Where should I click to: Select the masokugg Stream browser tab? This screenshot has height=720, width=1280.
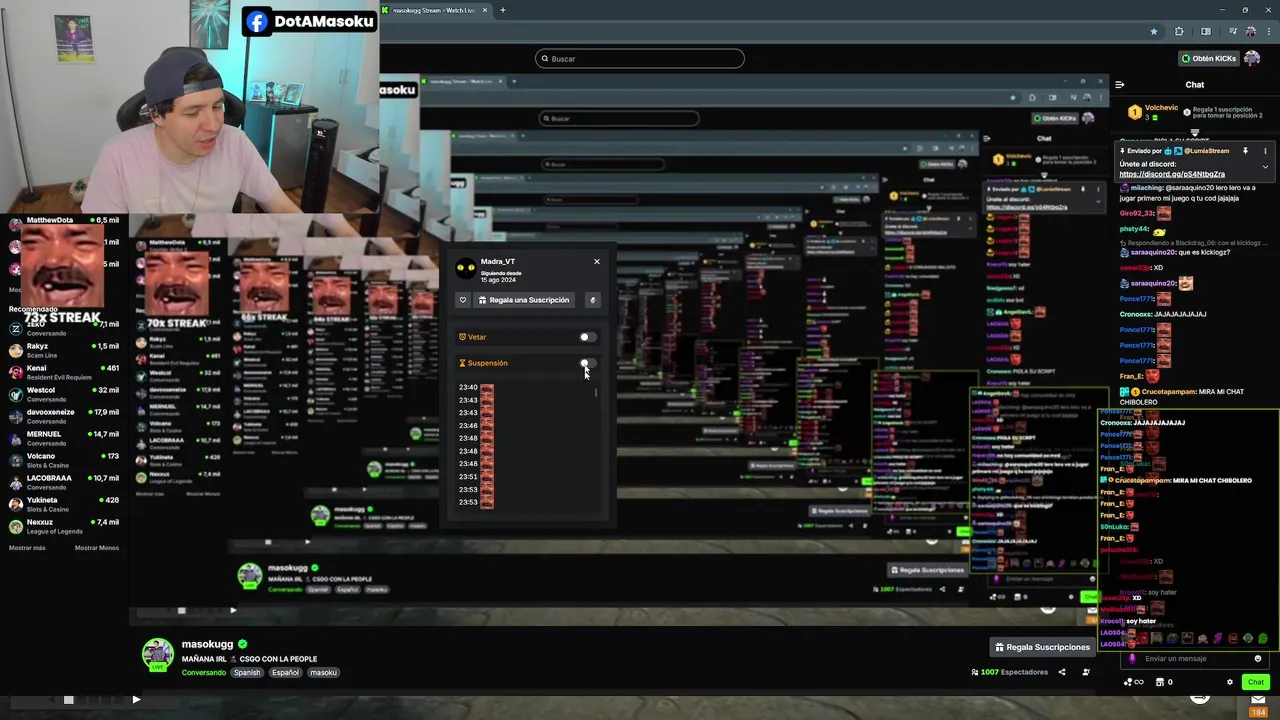433,10
